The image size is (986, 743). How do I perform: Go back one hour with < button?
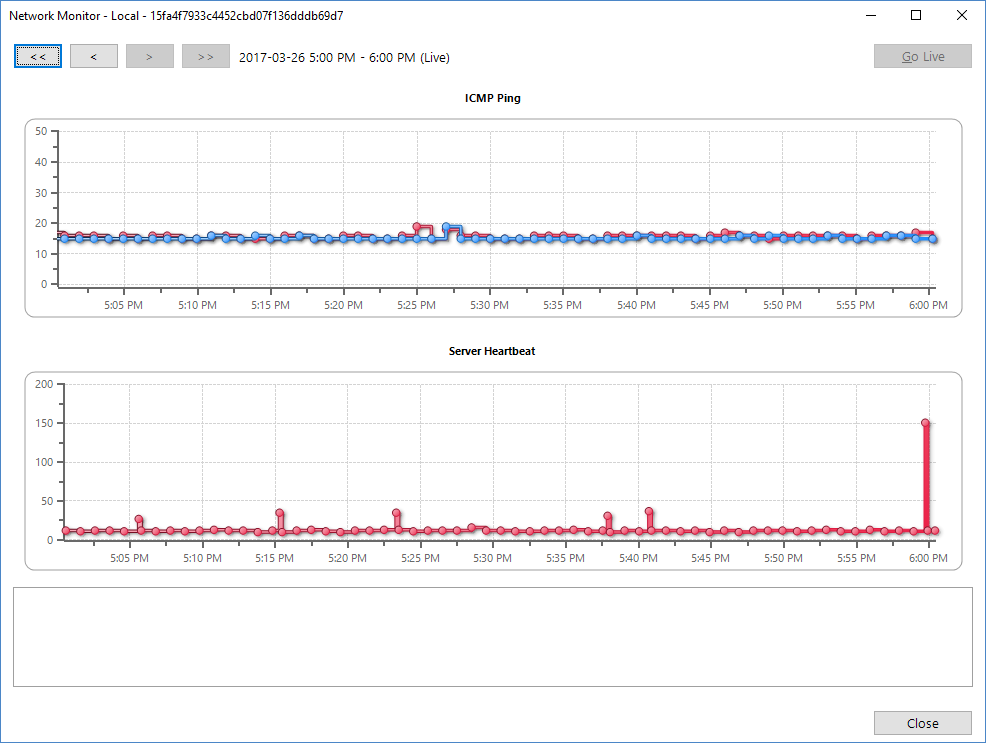coord(94,57)
